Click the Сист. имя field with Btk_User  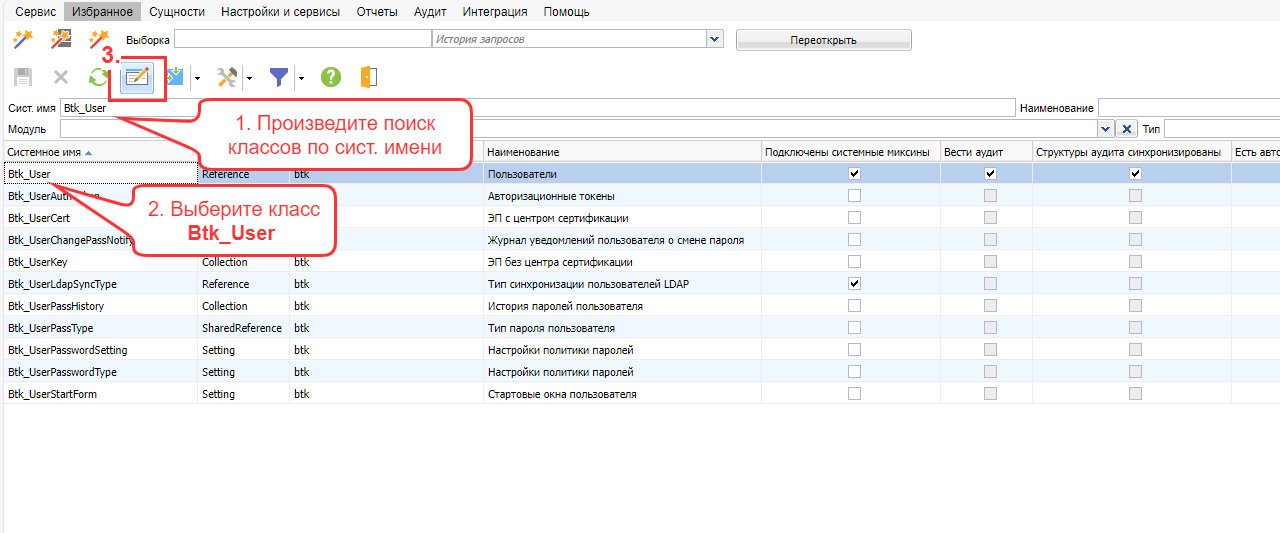click(x=537, y=107)
